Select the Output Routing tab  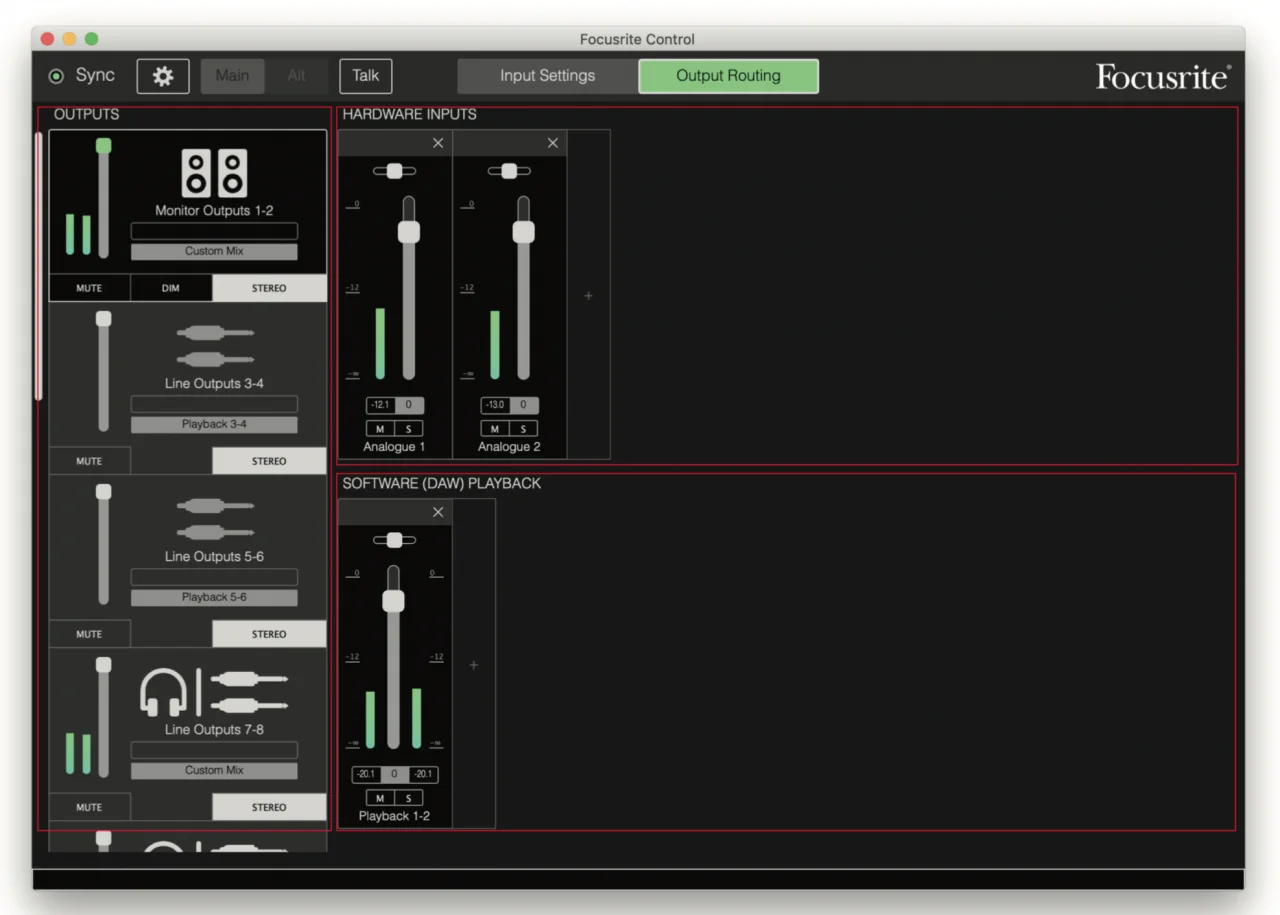point(728,76)
